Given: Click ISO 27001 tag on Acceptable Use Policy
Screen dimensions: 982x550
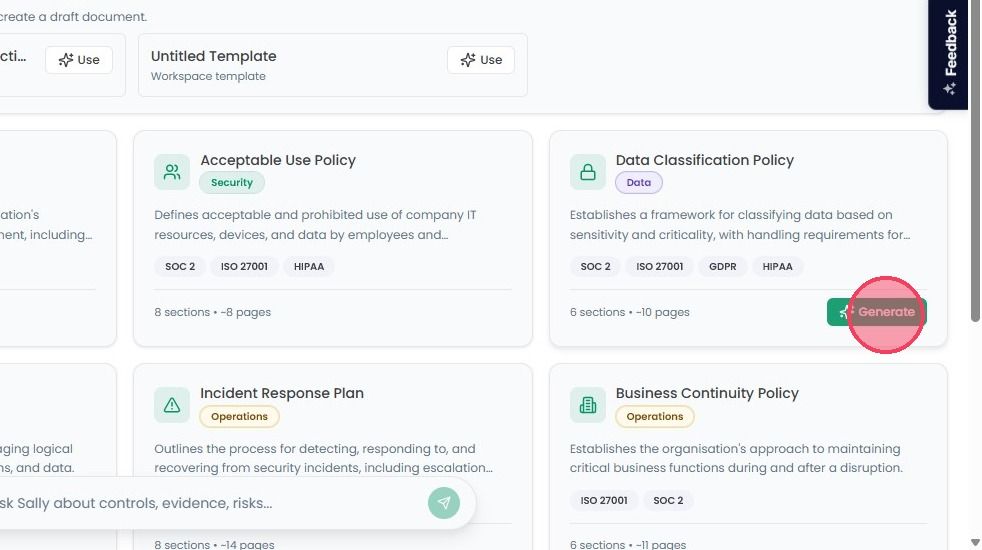Looking at the screenshot, I should [244, 266].
